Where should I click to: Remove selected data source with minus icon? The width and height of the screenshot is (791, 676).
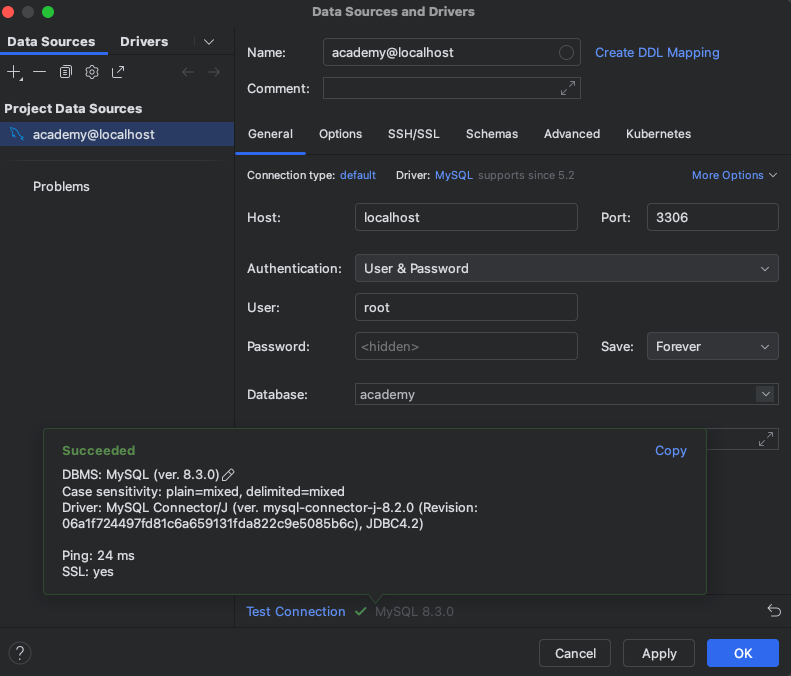coord(39,72)
